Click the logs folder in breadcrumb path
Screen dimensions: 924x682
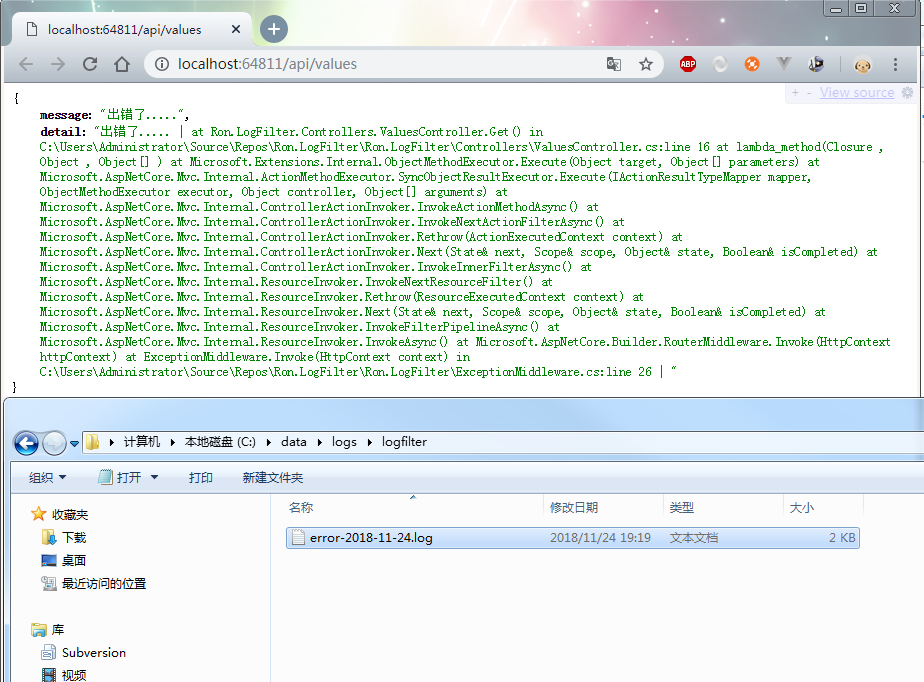344,442
